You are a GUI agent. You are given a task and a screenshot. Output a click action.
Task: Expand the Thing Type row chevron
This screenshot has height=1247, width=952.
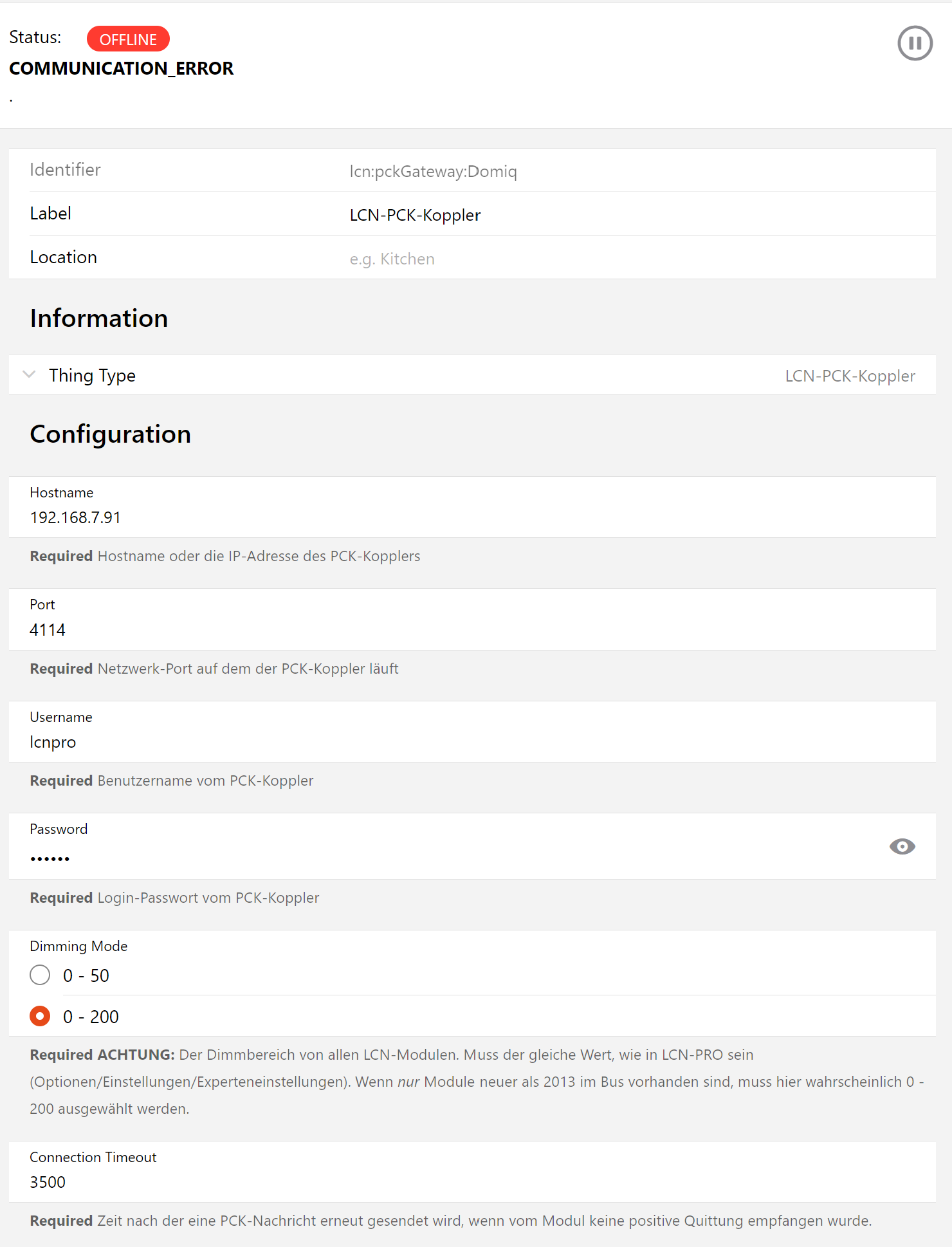coord(29,374)
